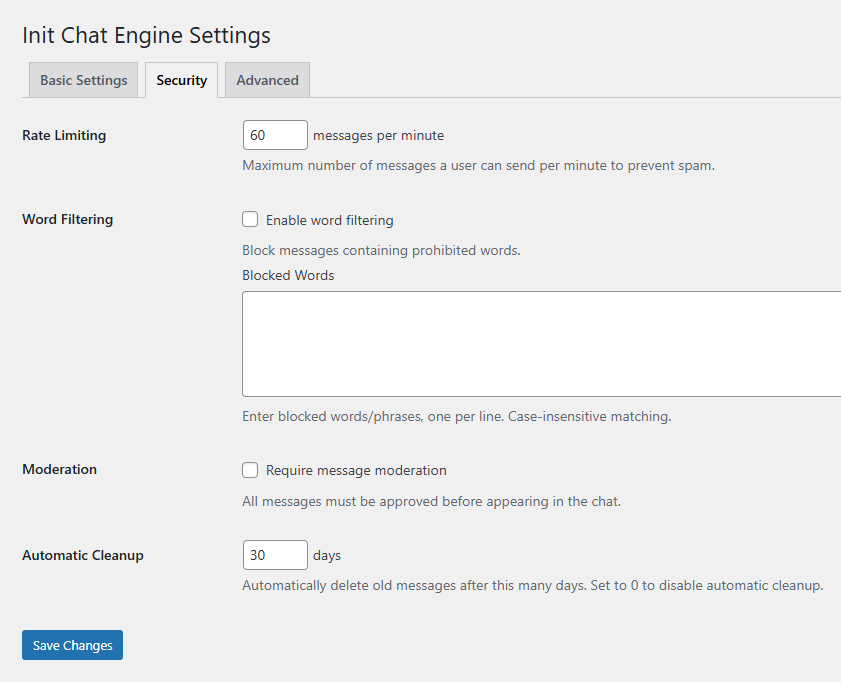Click the Automatic Cleanup setting label
The image size is (841, 682).
(x=82, y=555)
